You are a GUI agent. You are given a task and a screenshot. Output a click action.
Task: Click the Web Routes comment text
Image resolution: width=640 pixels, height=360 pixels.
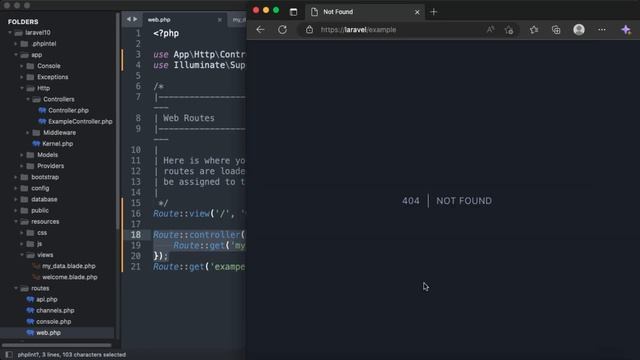coord(189,118)
